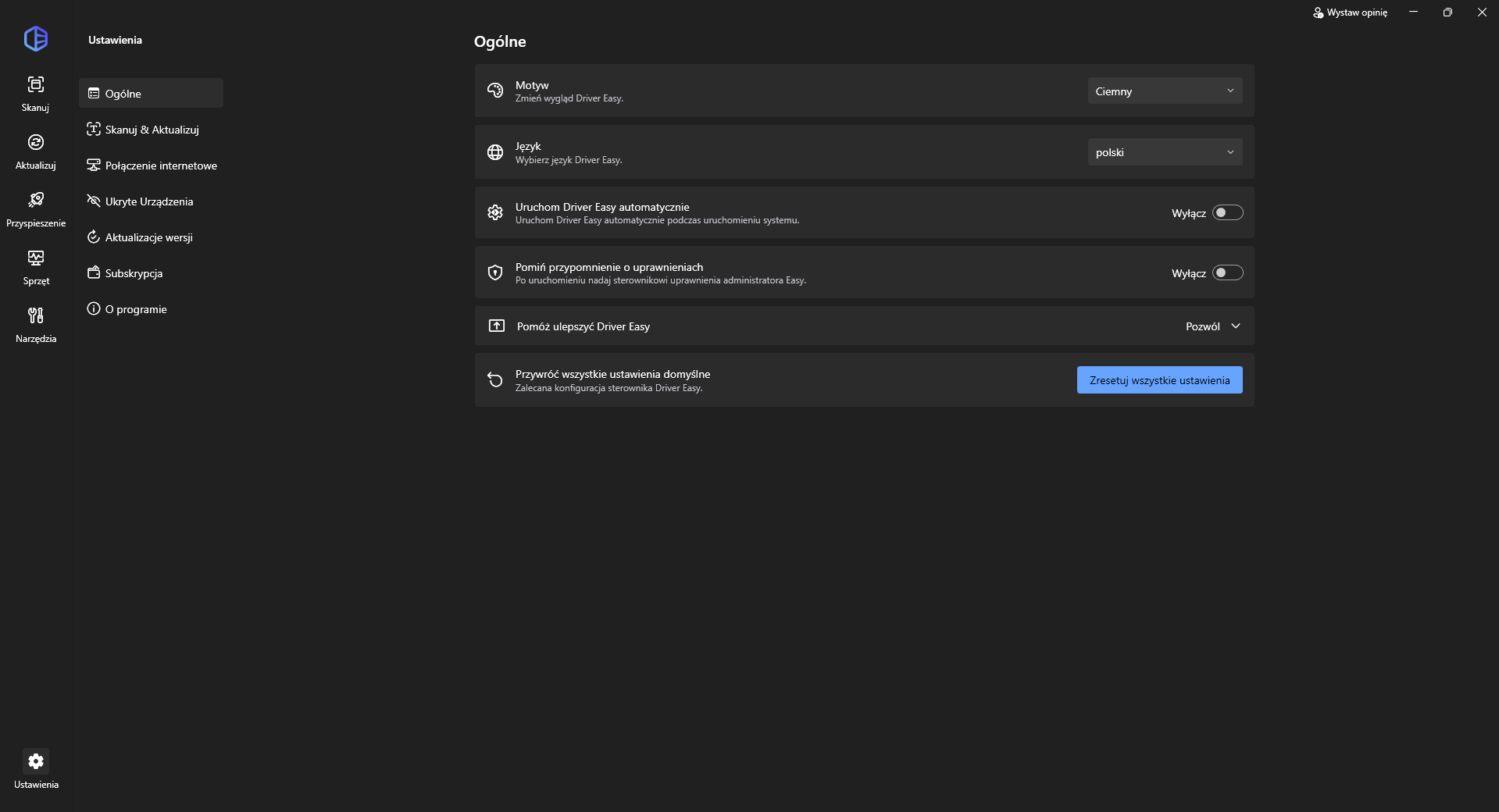Click the Motyw palette icon

pyautogui.click(x=495, y=91)
